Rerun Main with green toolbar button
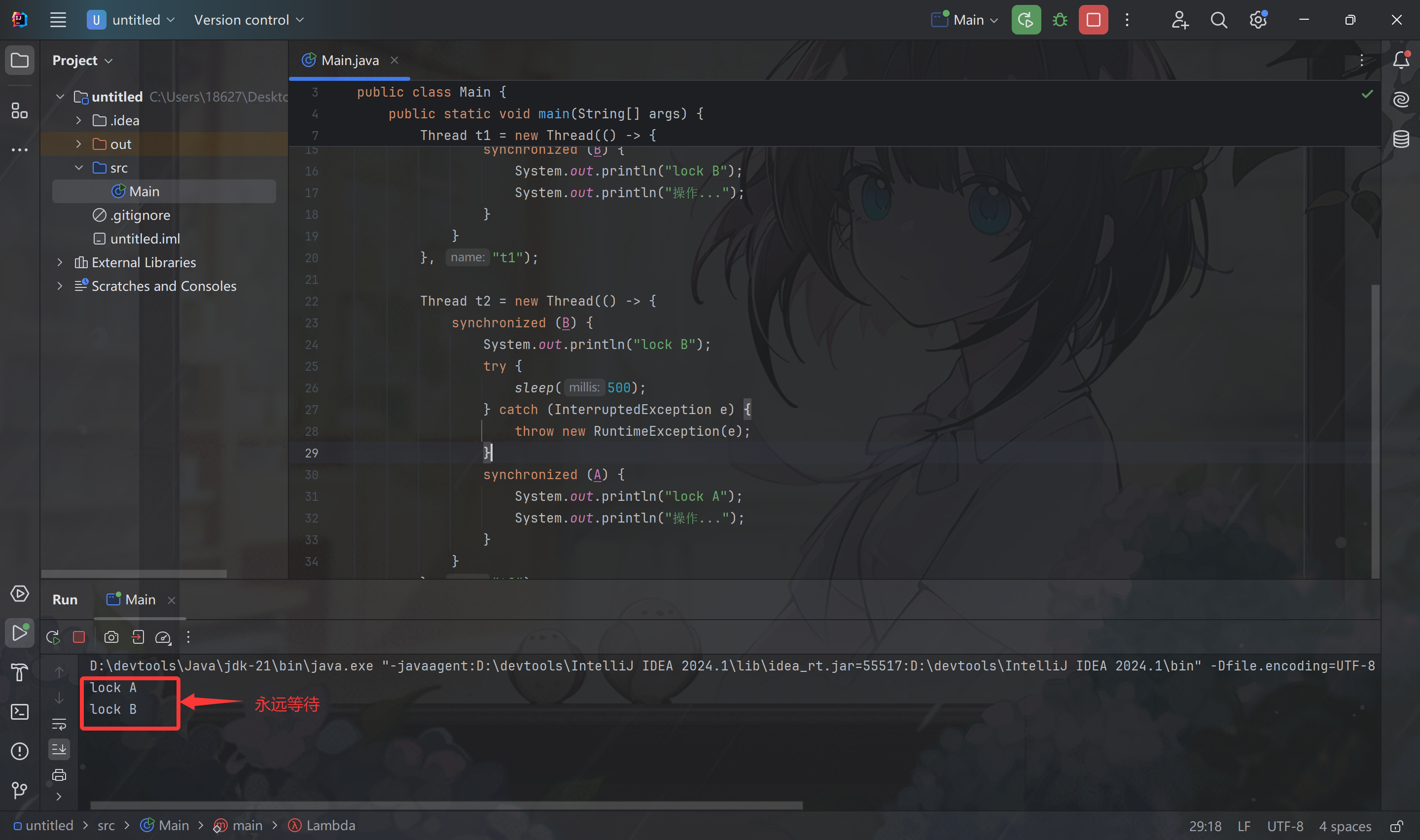Image resolution: width=1420 pixels, height=840 pixels. 1026,20
